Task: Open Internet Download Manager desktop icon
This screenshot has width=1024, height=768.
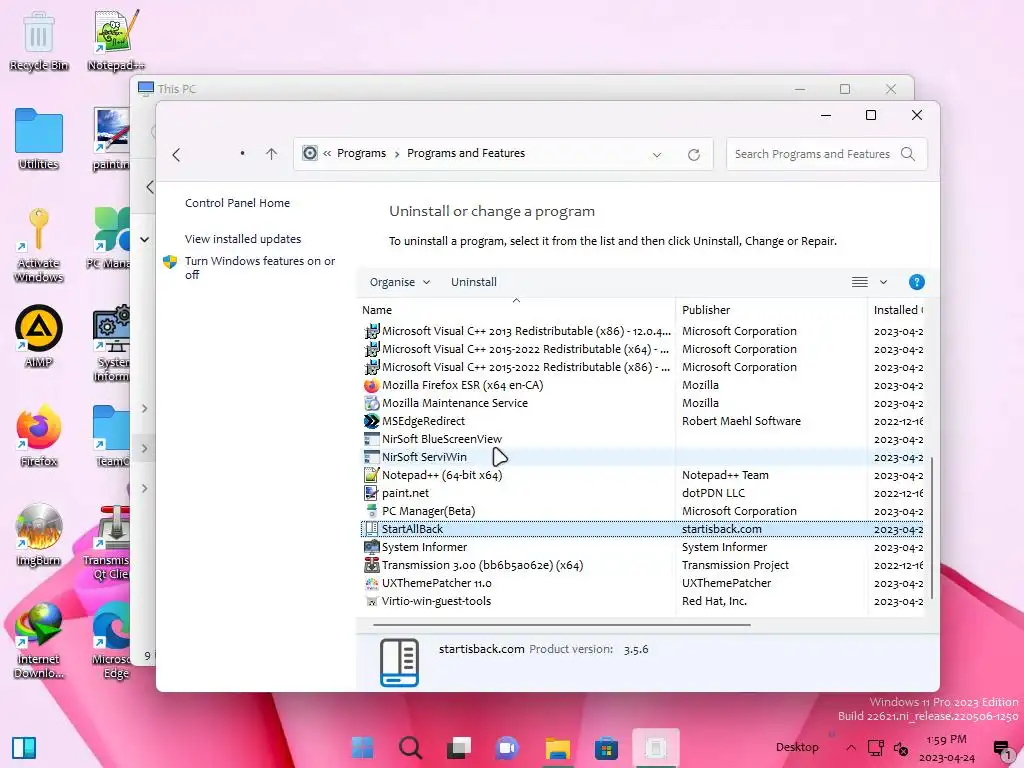Action: pyautogui.click(x=39, y=641)
